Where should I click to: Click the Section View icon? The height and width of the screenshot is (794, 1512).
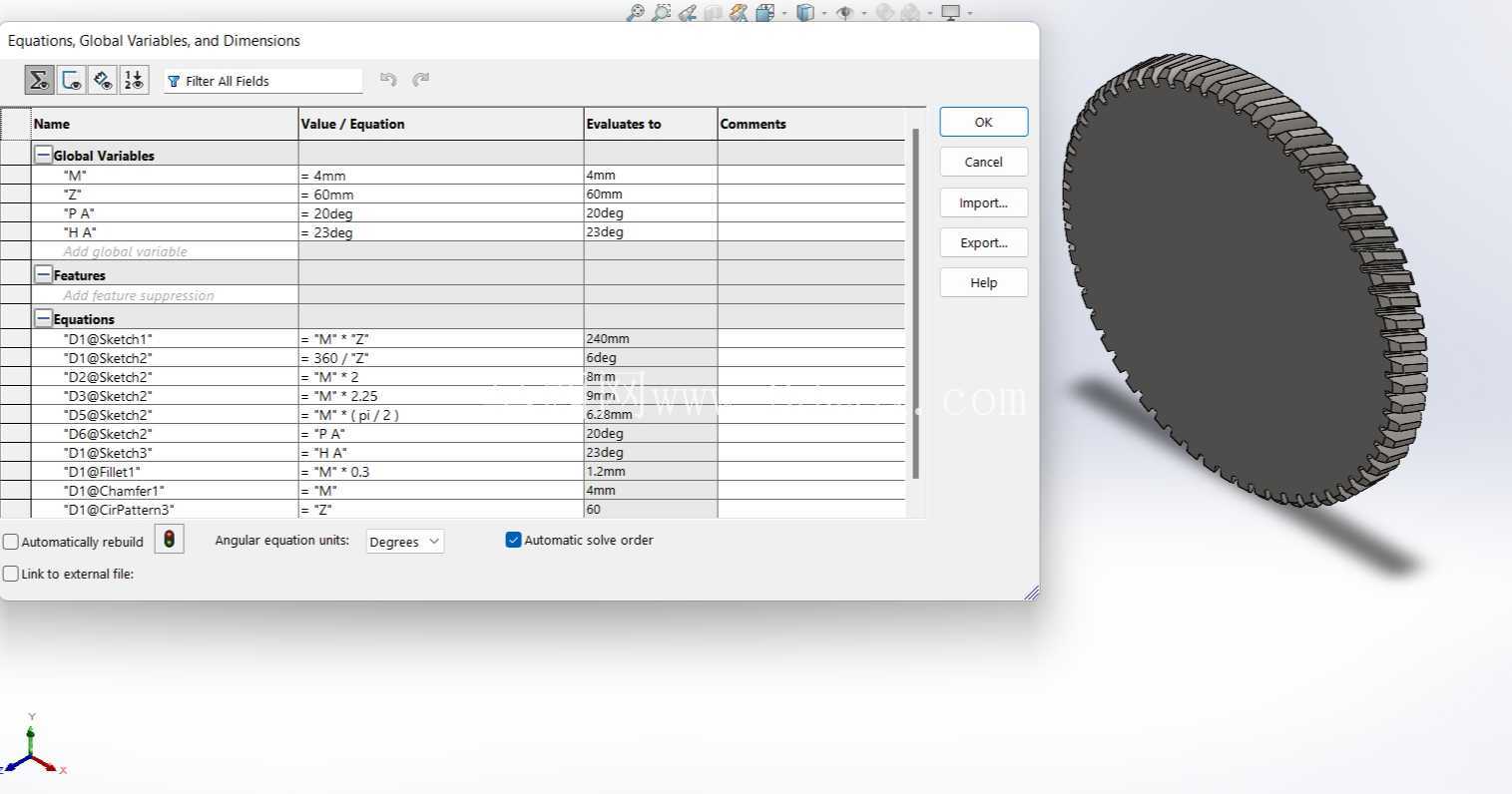[713, 13]
